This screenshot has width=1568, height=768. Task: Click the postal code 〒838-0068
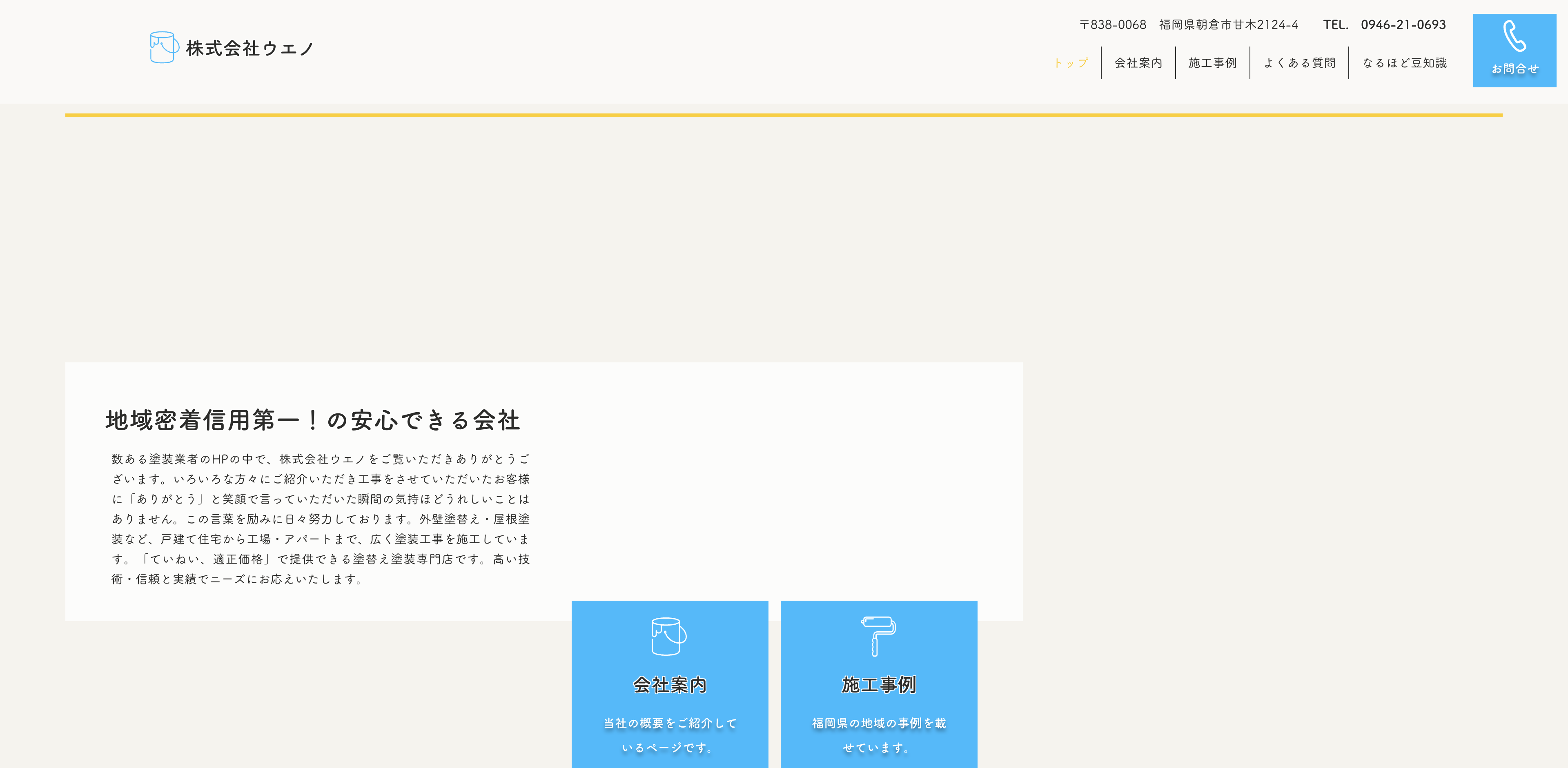click(1113, 24)
